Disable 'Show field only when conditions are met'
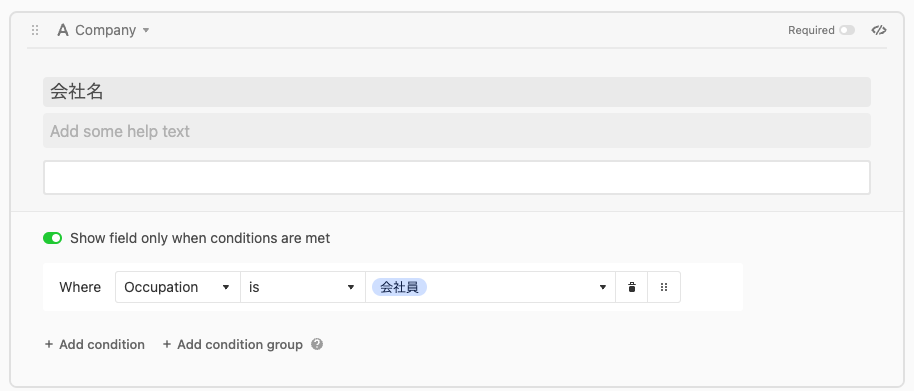Viewport: 914px width, 391px height. 52,238
